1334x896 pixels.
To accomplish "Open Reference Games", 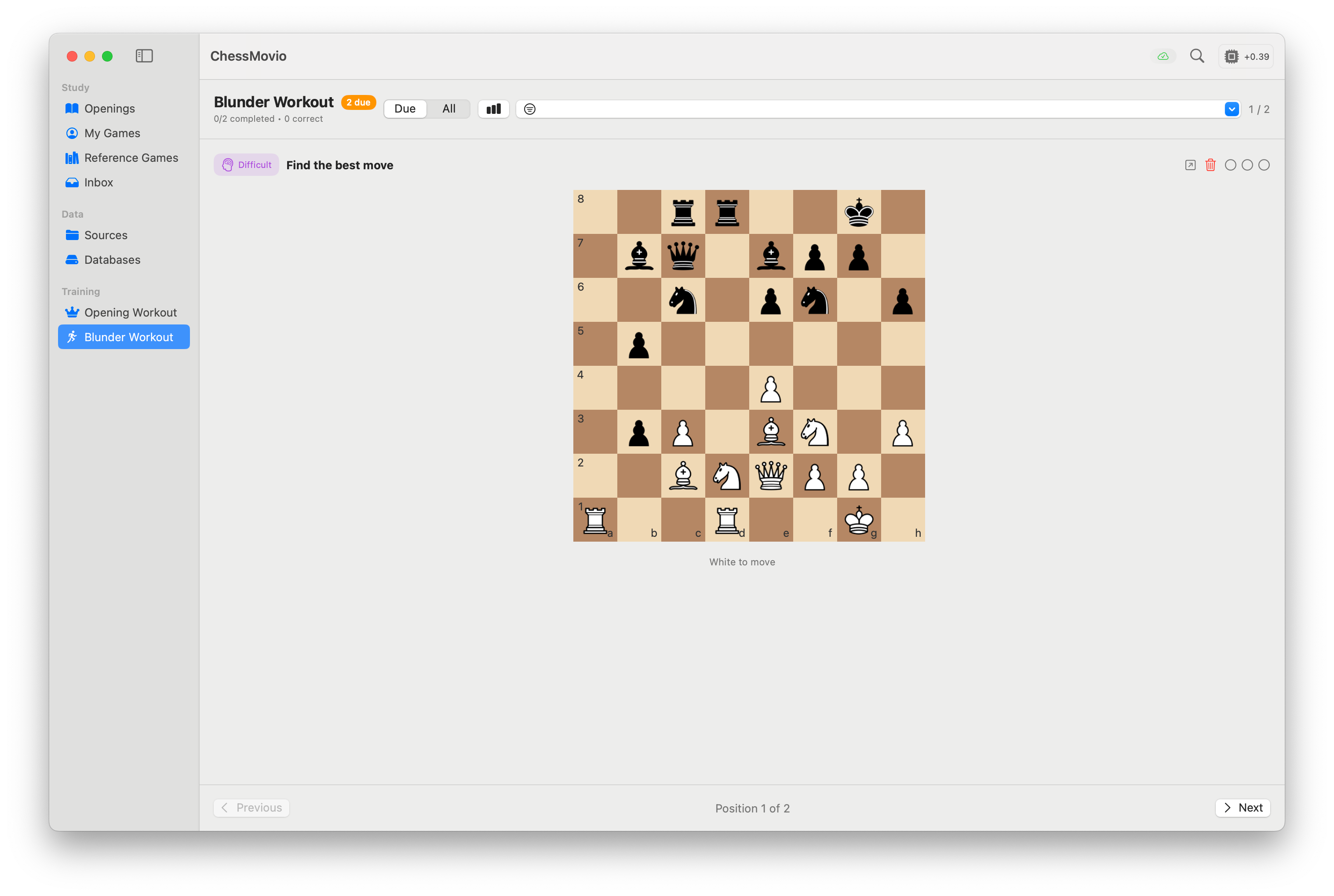I will [131, 158].
